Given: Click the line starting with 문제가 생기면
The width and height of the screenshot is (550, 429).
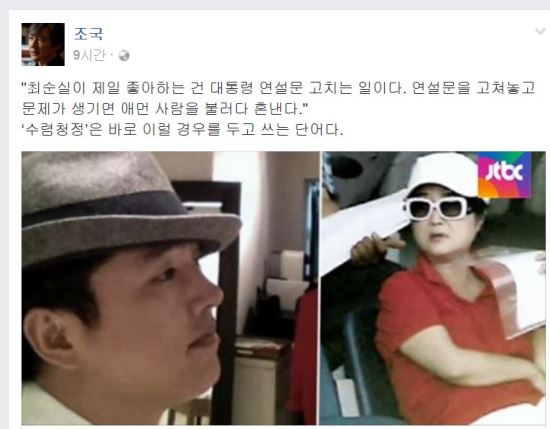Looking at the screenshot, I should [x=164, y=109].
